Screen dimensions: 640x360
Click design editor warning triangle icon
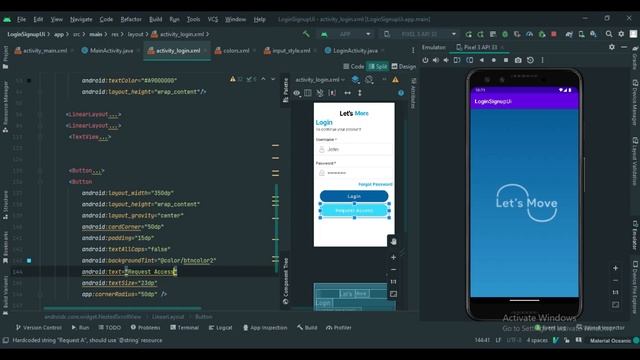[x=396, y=80]
